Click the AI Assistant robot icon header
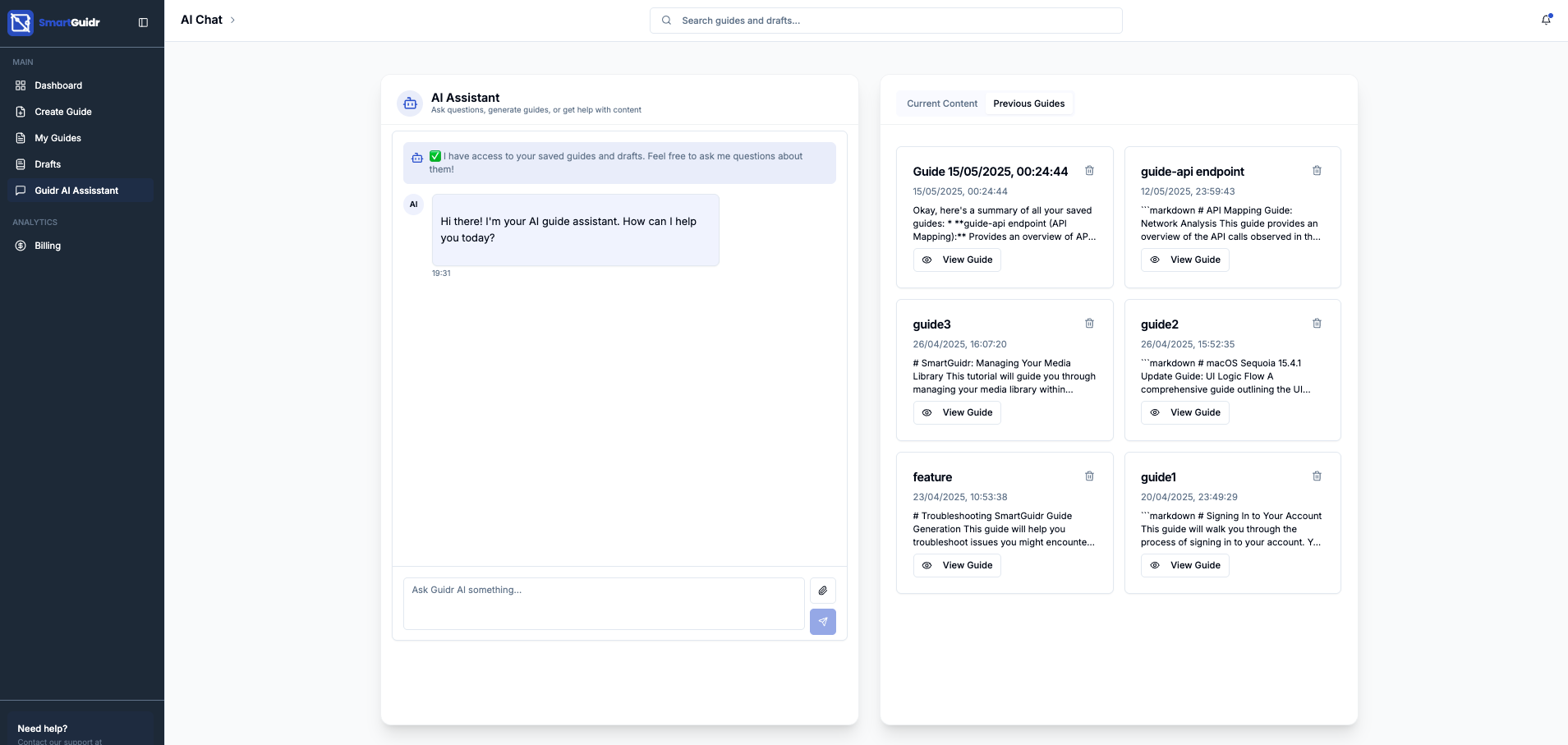Image resolution: width=1568 pixels, height=745 pixels. [410, 103]
